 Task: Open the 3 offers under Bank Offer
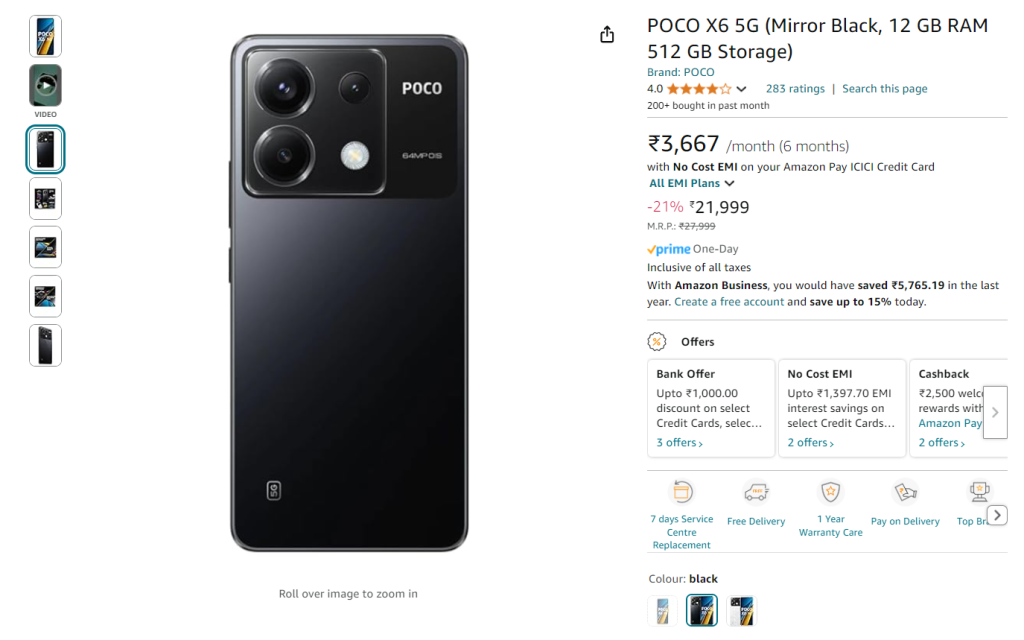(x=677, y=442)
